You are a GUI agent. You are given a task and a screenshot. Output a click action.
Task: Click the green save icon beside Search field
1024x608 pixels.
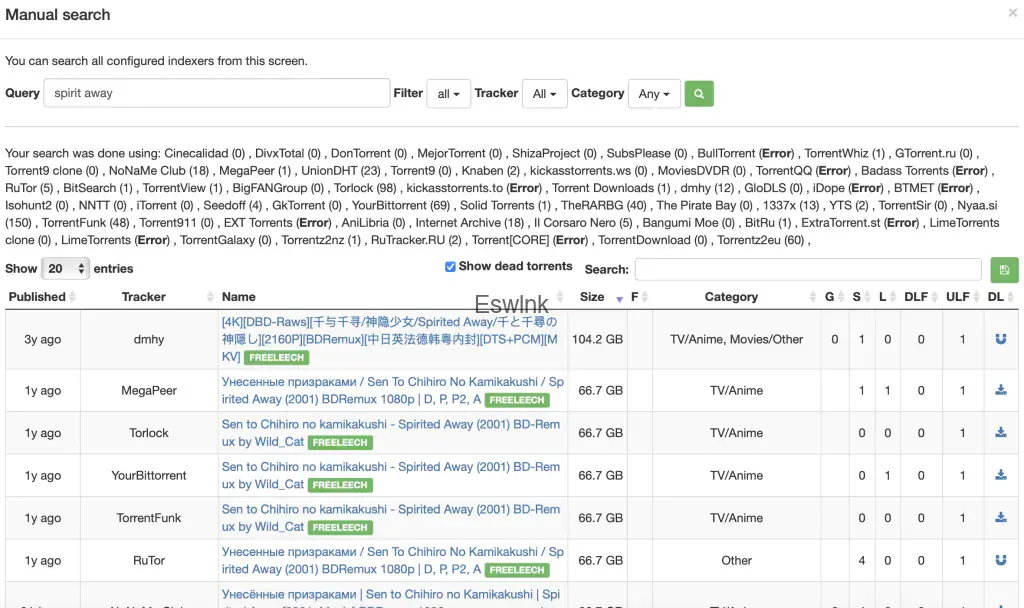[x=1002, y=269]
